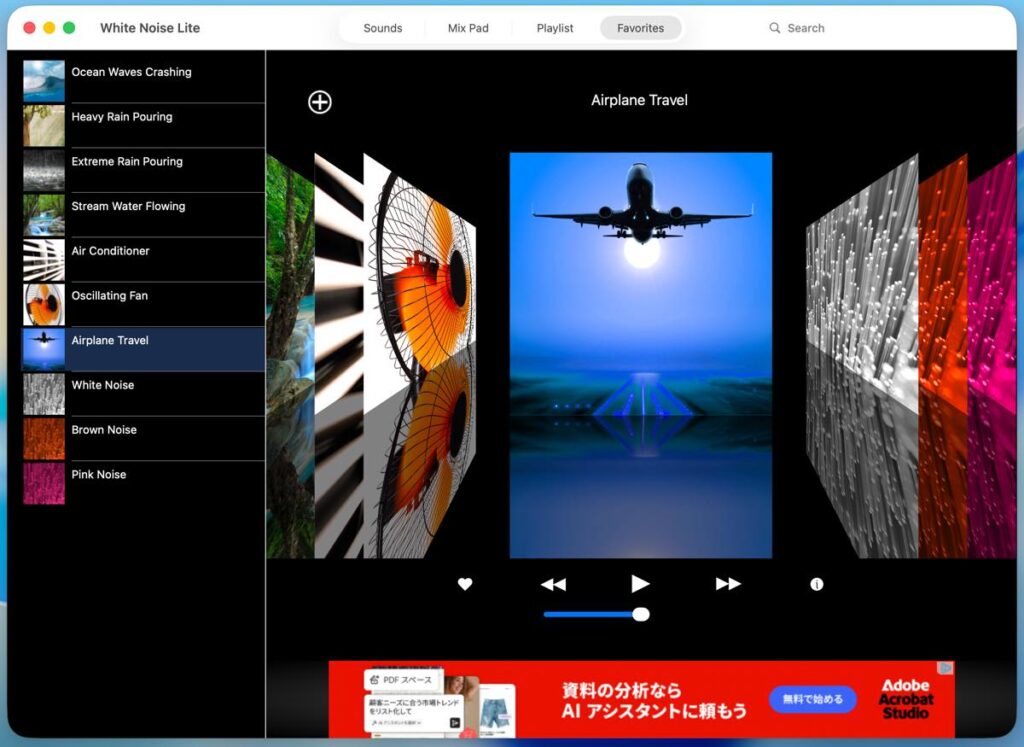
Task: Click the blue Adobe ad button
Action: pos(812,699)
